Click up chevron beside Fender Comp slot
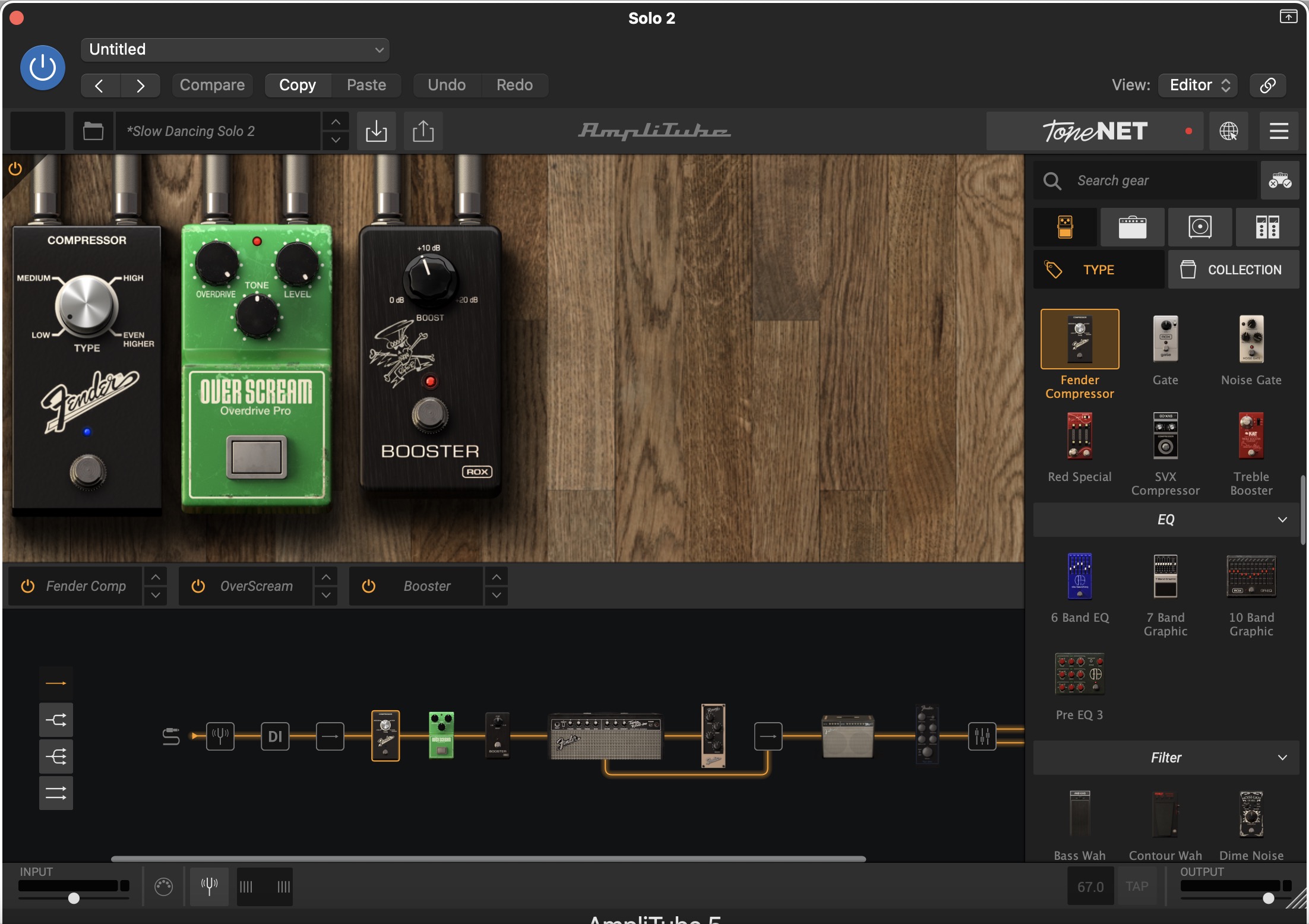Viewport: 1309px width, 924px height. click(155, 577)
